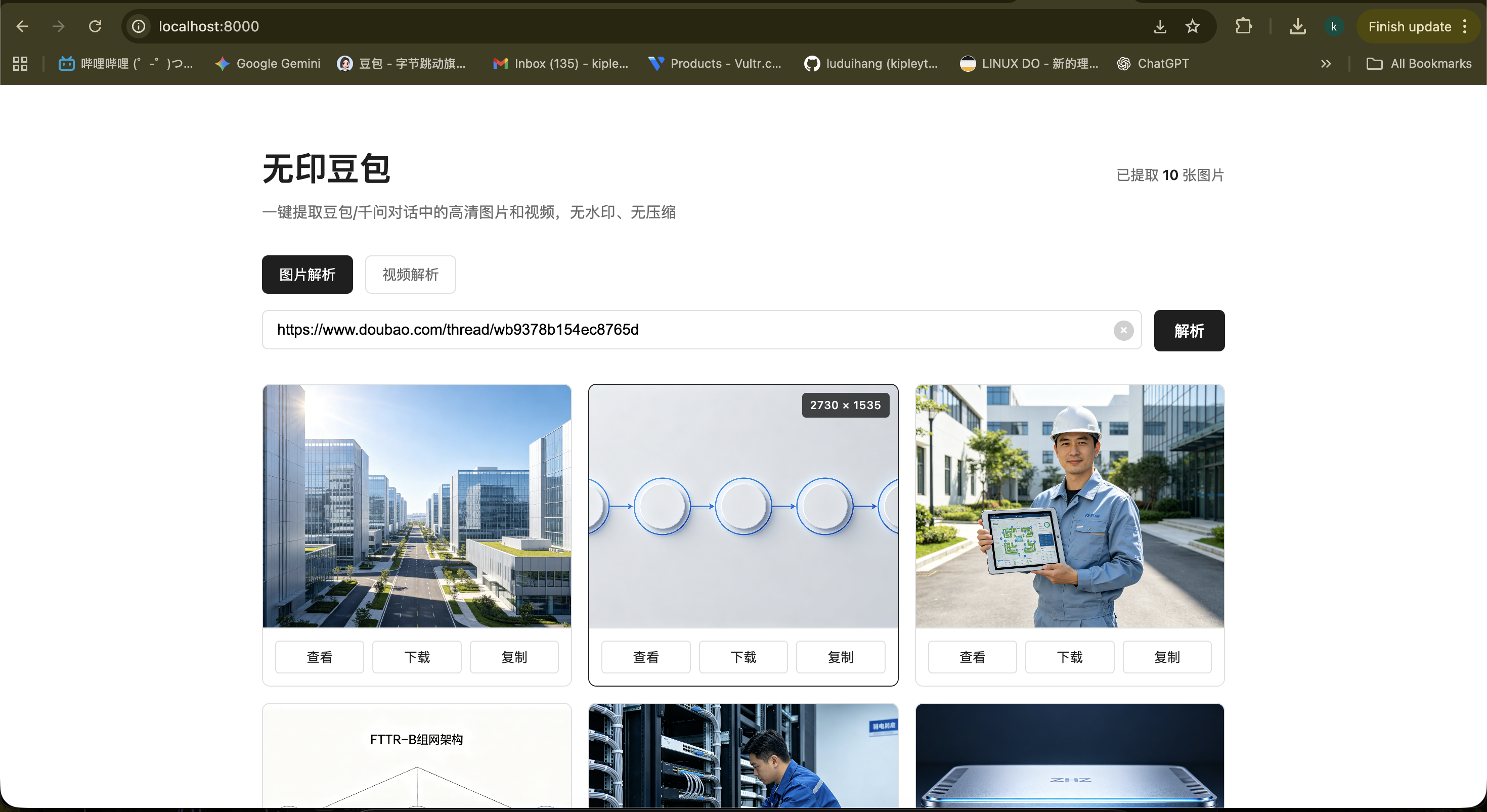Click 查看 under engineer image
This screenshot has width=1487, height=812.
point(972,657)
